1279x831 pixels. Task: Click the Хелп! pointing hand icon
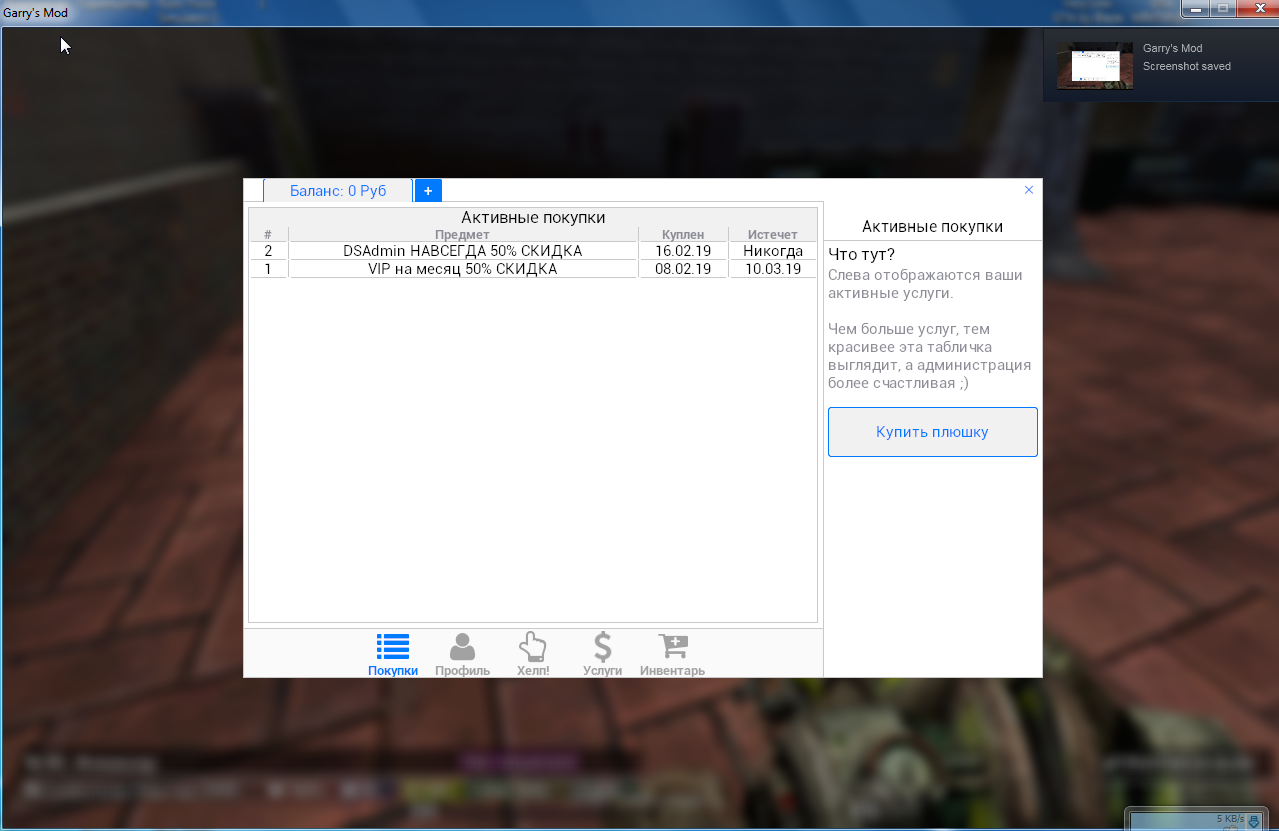pos(532,647)
